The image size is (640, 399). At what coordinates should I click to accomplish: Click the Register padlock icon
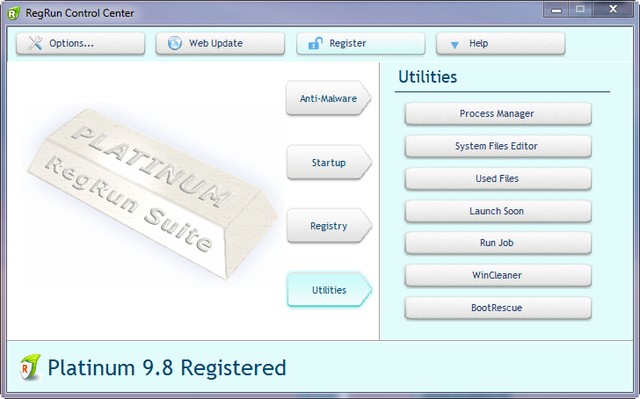[315, 43]
